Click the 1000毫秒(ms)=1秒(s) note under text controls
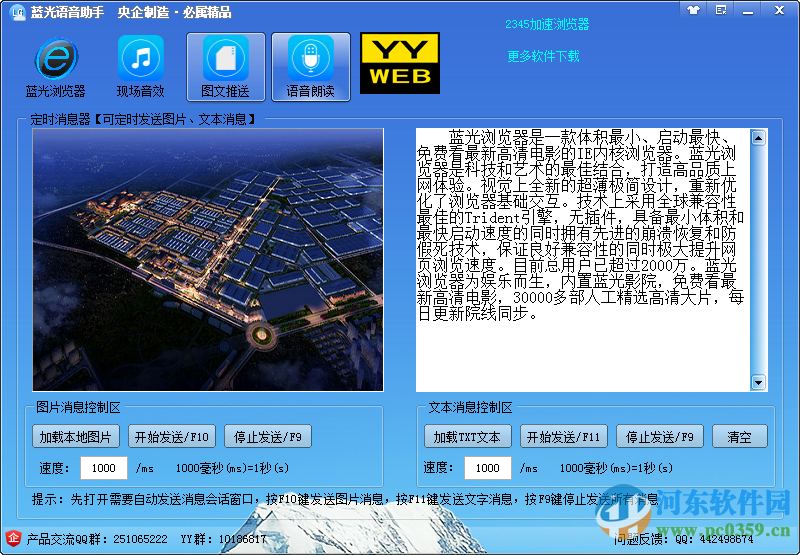The height and width of the screenshot is (555, 800). (616, 468)
